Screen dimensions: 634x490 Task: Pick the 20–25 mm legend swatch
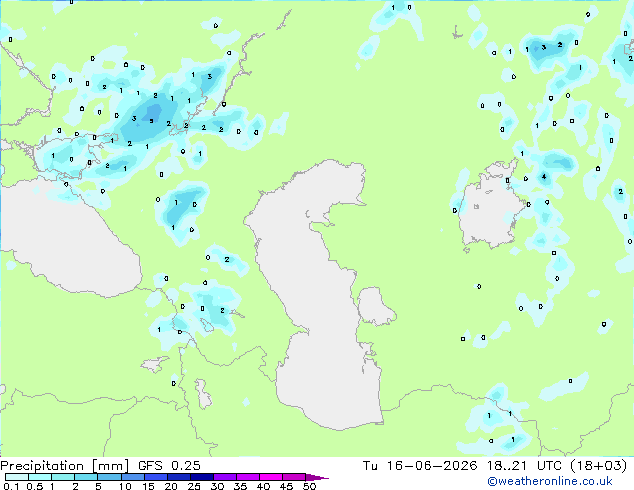click(x=178, y=477)
